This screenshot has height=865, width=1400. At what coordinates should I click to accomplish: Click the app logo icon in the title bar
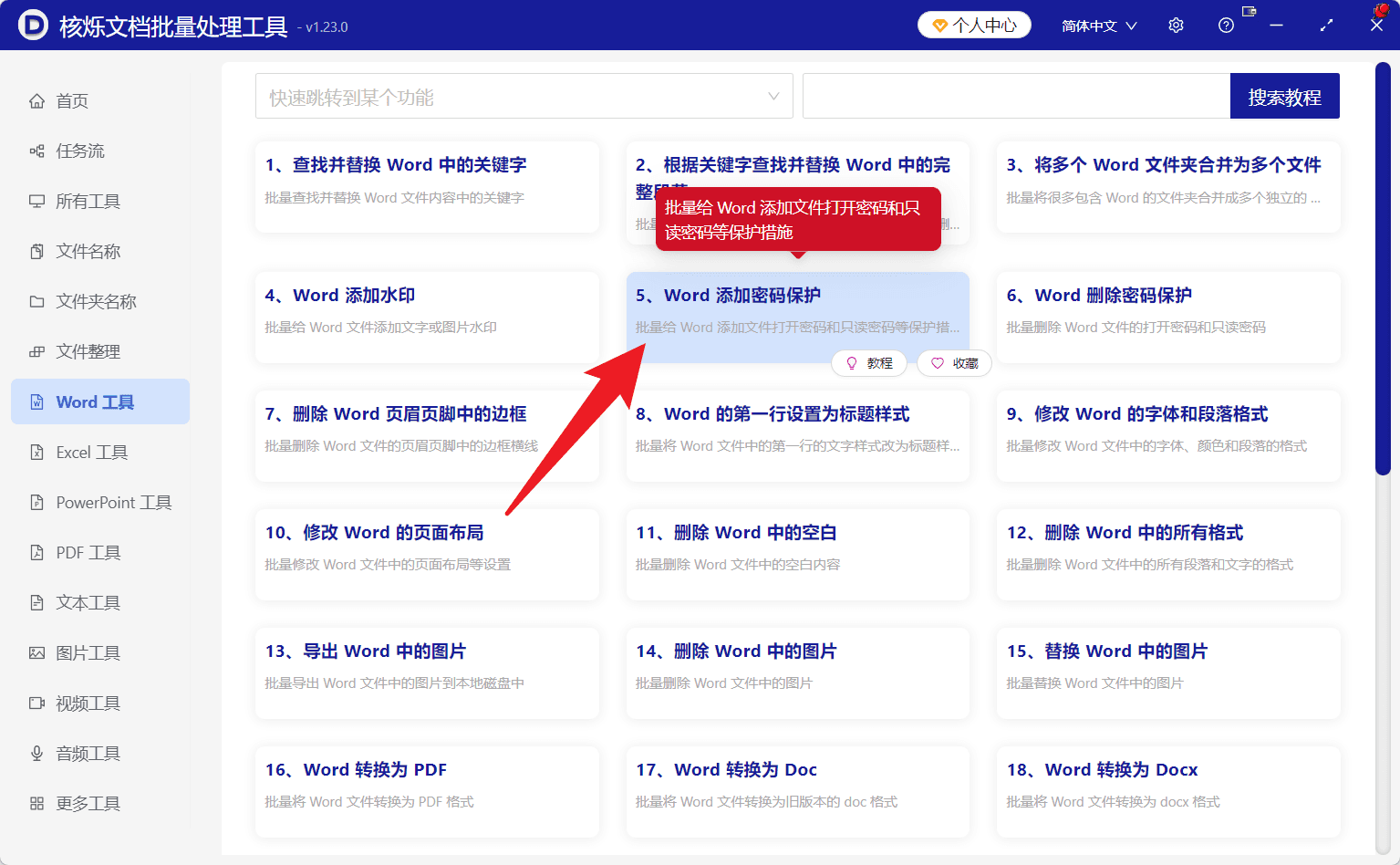tap(33, 25)
